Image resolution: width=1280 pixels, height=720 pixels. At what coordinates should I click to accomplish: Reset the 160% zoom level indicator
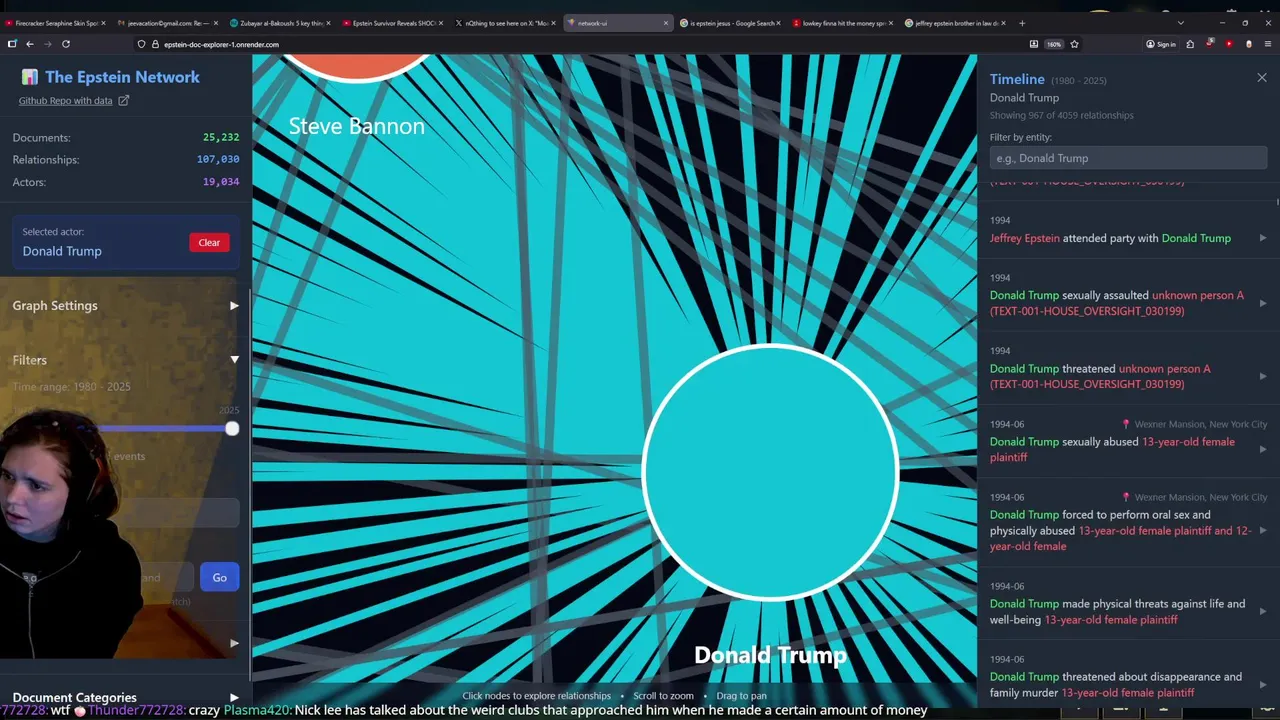point(1054,44)
